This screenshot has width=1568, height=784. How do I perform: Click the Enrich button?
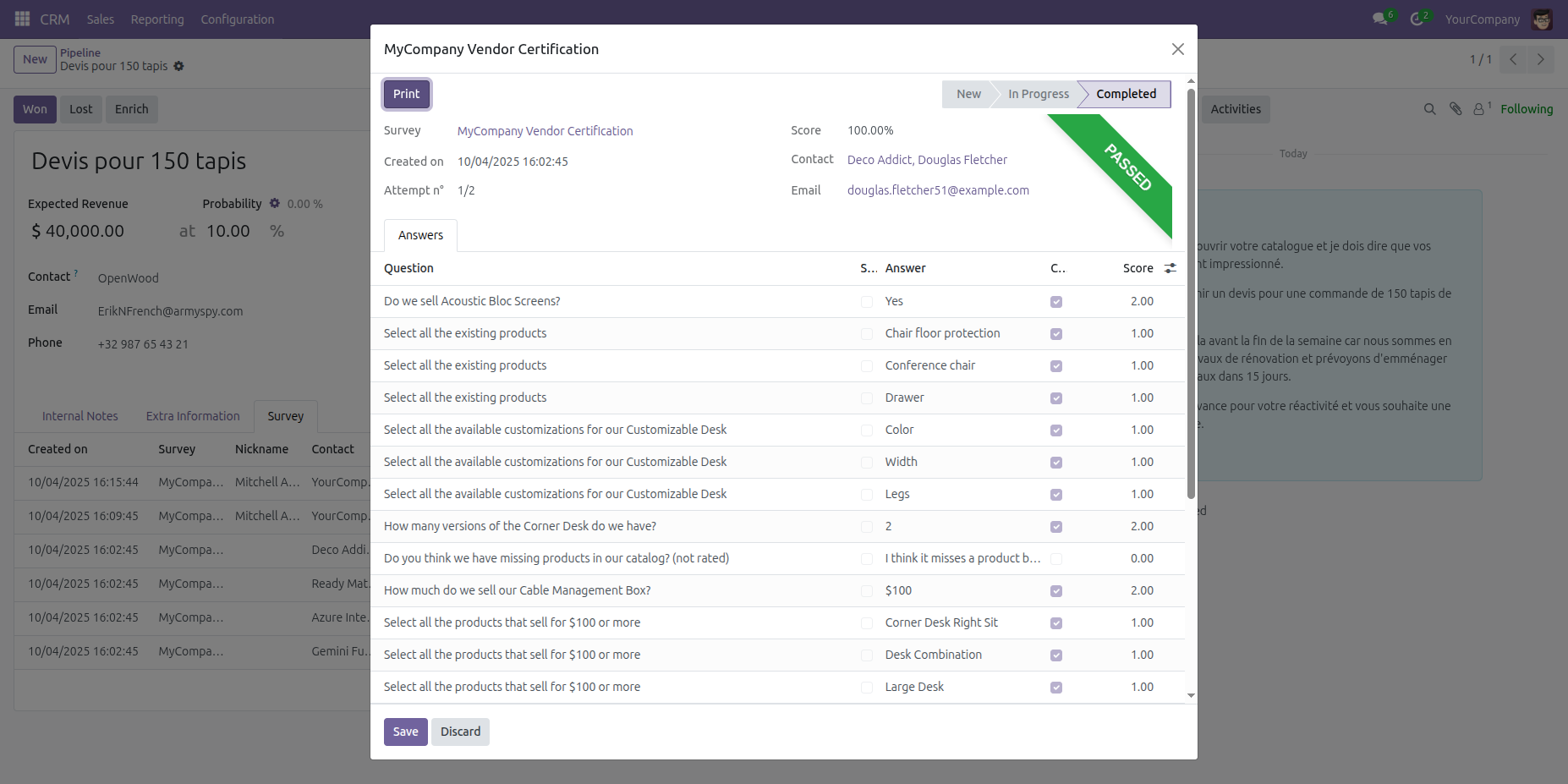132,109
